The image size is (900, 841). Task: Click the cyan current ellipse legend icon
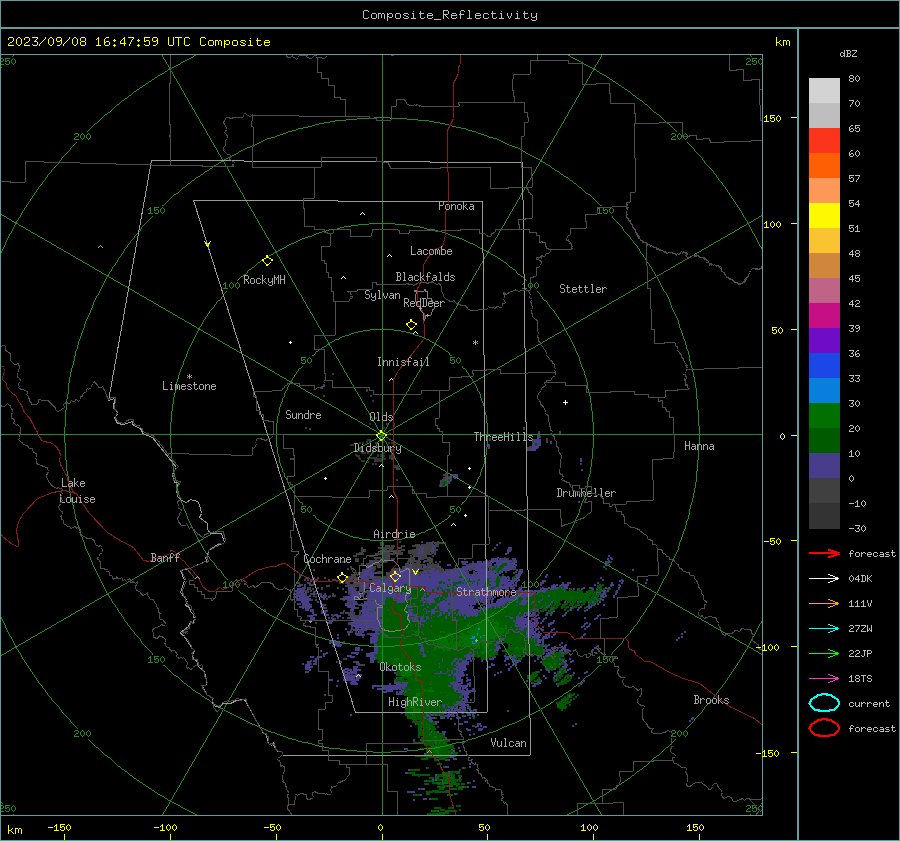tap(824, 703)
